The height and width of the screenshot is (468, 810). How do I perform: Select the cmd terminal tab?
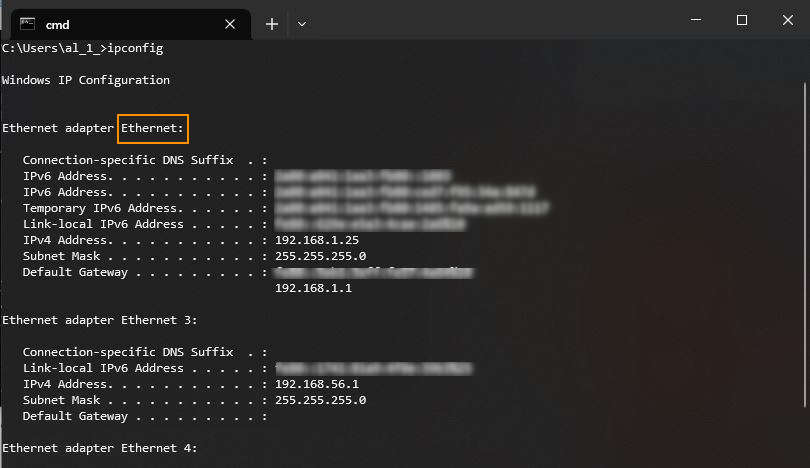(131, 24)
